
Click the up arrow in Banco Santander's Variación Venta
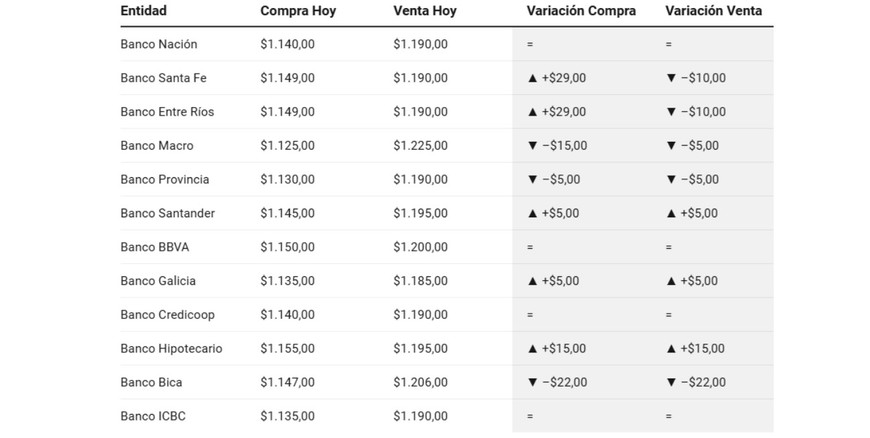[671, 213]
